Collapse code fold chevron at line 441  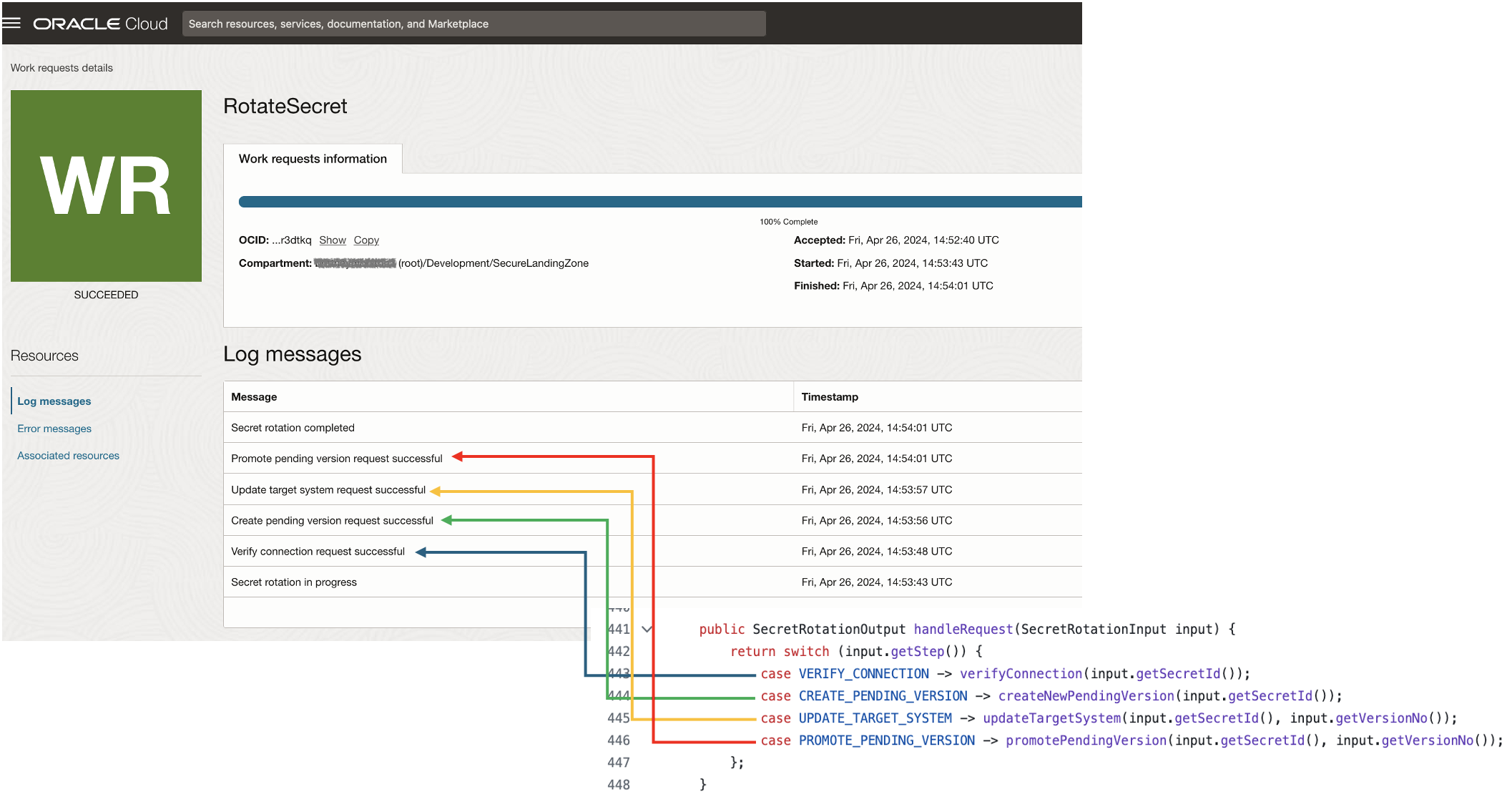click(647, 630)
